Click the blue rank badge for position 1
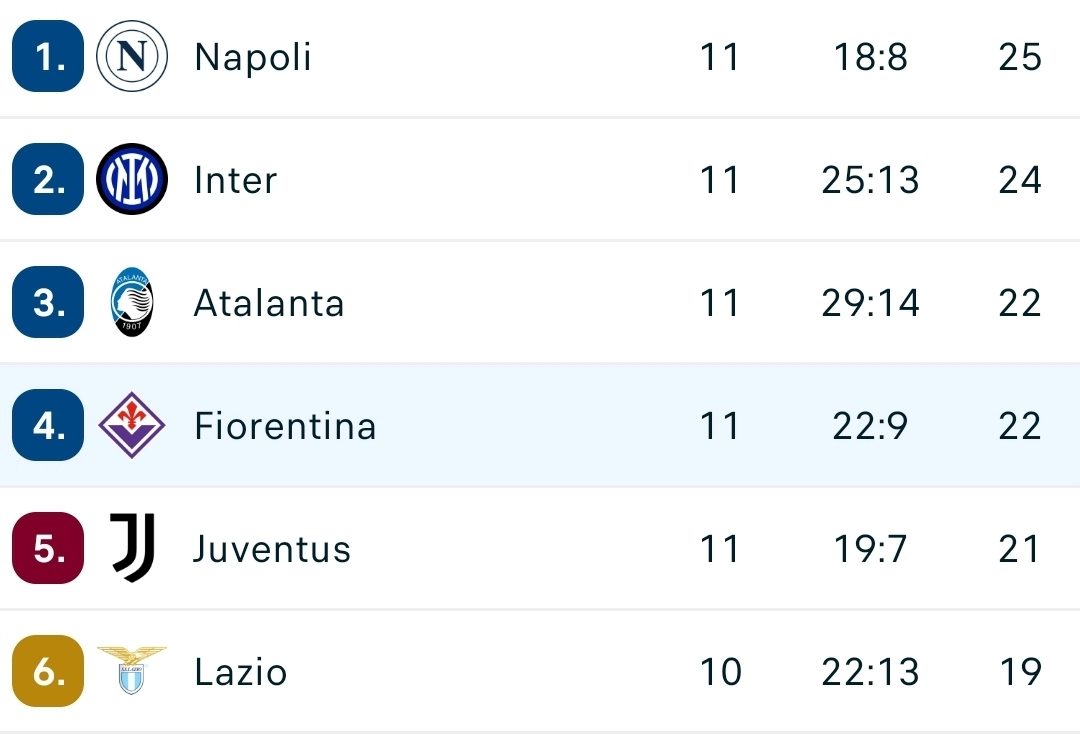This screenshot has width=1080, height=735. (46, 57)
